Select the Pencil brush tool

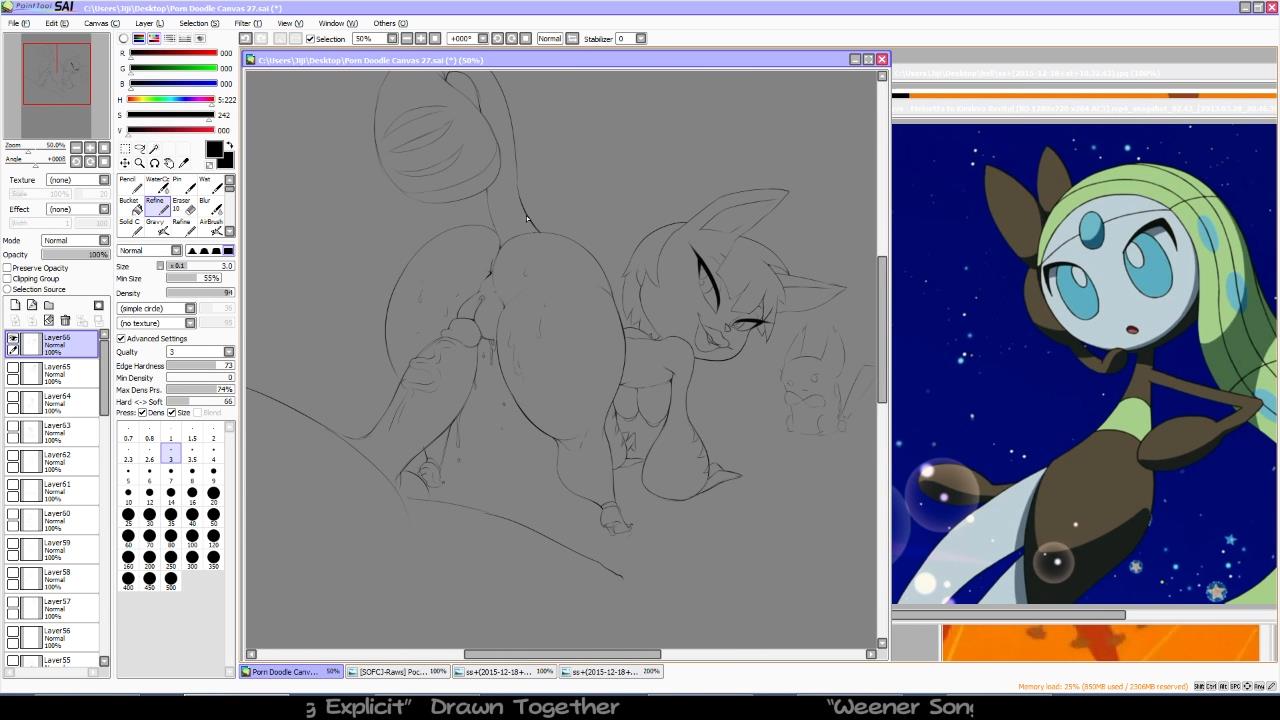point(130,184)
